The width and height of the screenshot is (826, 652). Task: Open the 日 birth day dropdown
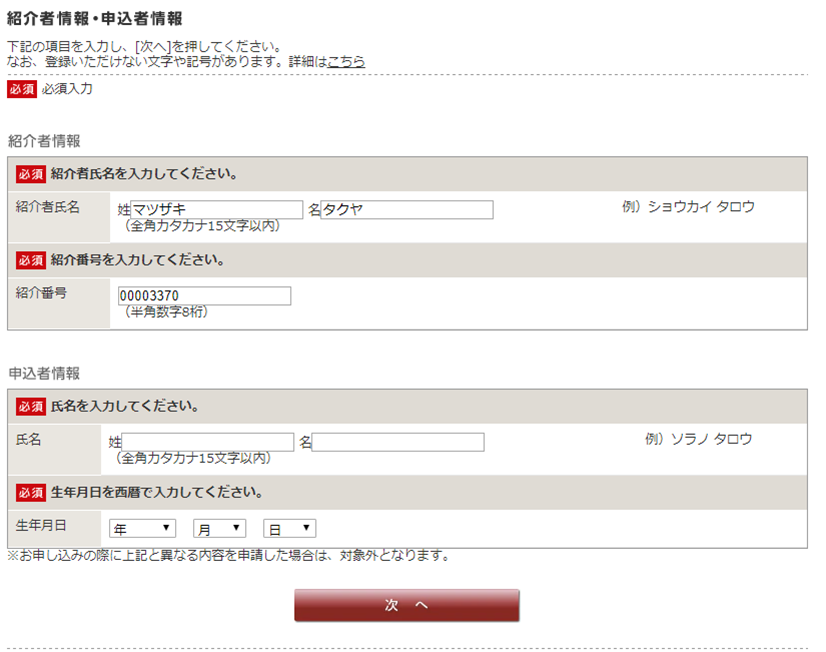(x=289, y=528)
